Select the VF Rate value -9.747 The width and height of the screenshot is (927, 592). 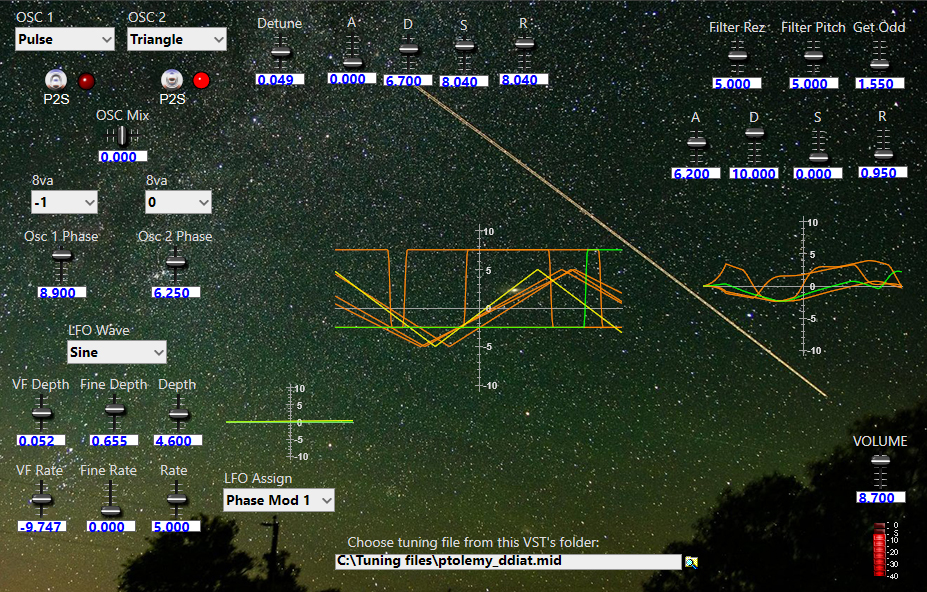coord(41,526)
